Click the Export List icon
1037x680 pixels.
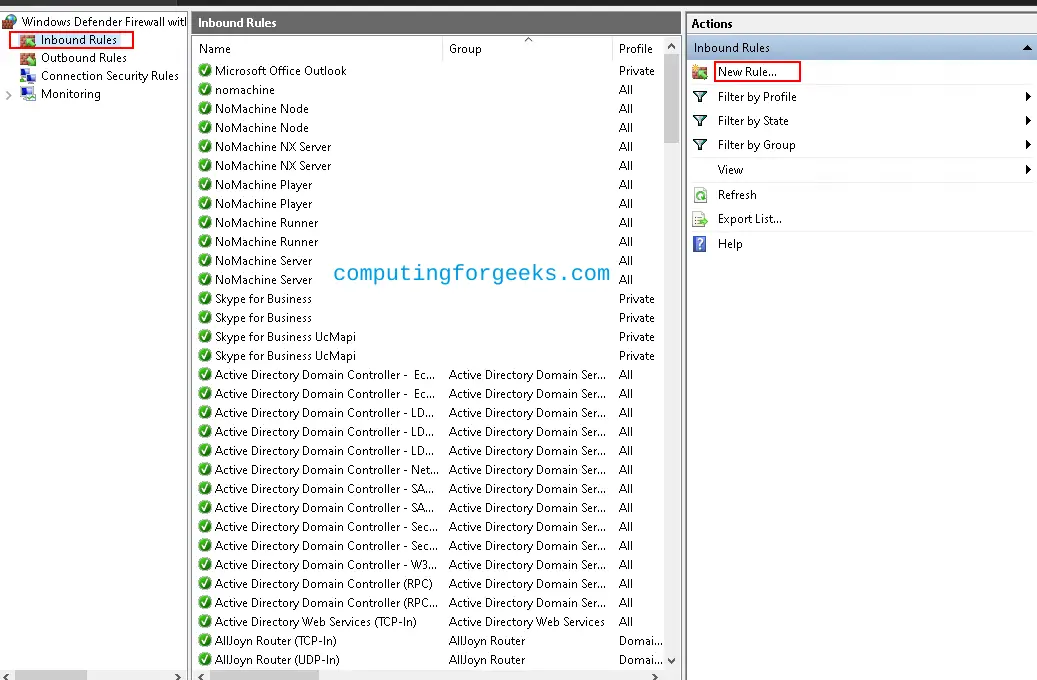(x=700, y=219)
